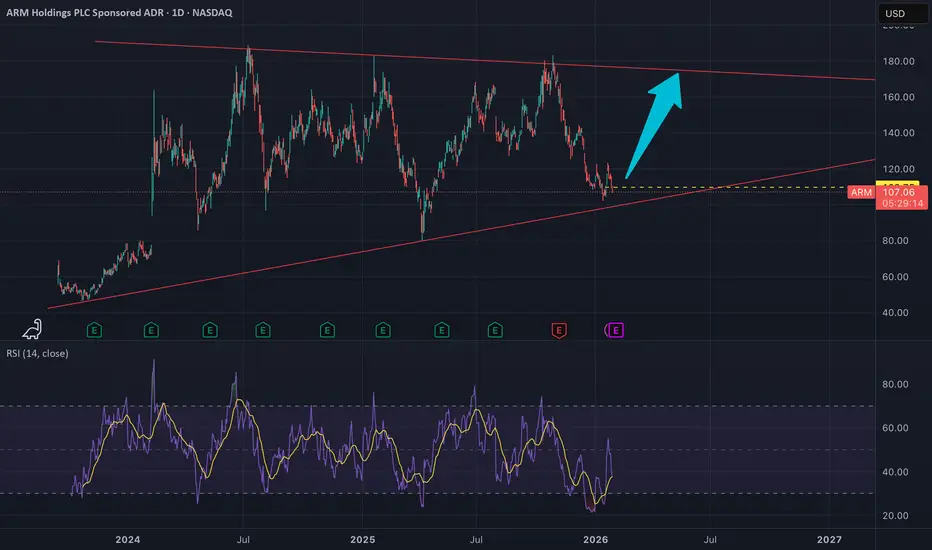The width and height of the screenshot is (932, 550).
Task: Open the magenta upcoming earnings marker
Action: tap(615, 330)
